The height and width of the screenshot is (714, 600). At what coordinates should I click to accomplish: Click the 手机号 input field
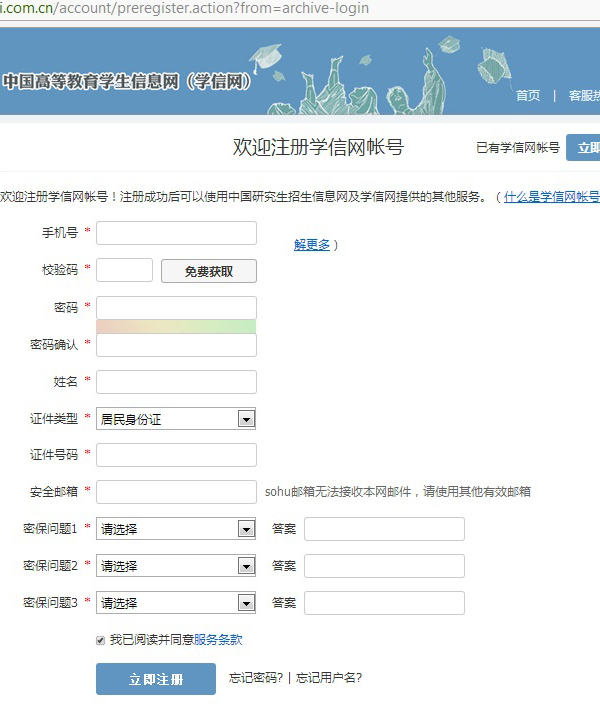176,233
